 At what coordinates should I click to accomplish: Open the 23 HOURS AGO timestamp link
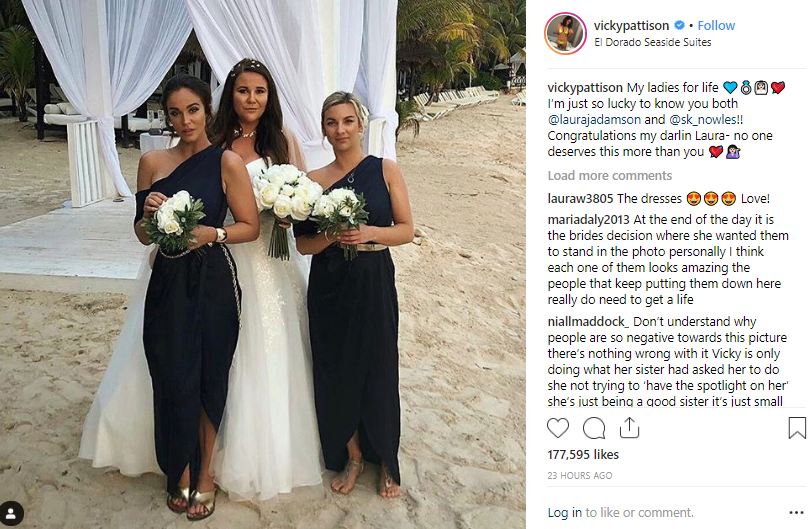pos(579,475)
